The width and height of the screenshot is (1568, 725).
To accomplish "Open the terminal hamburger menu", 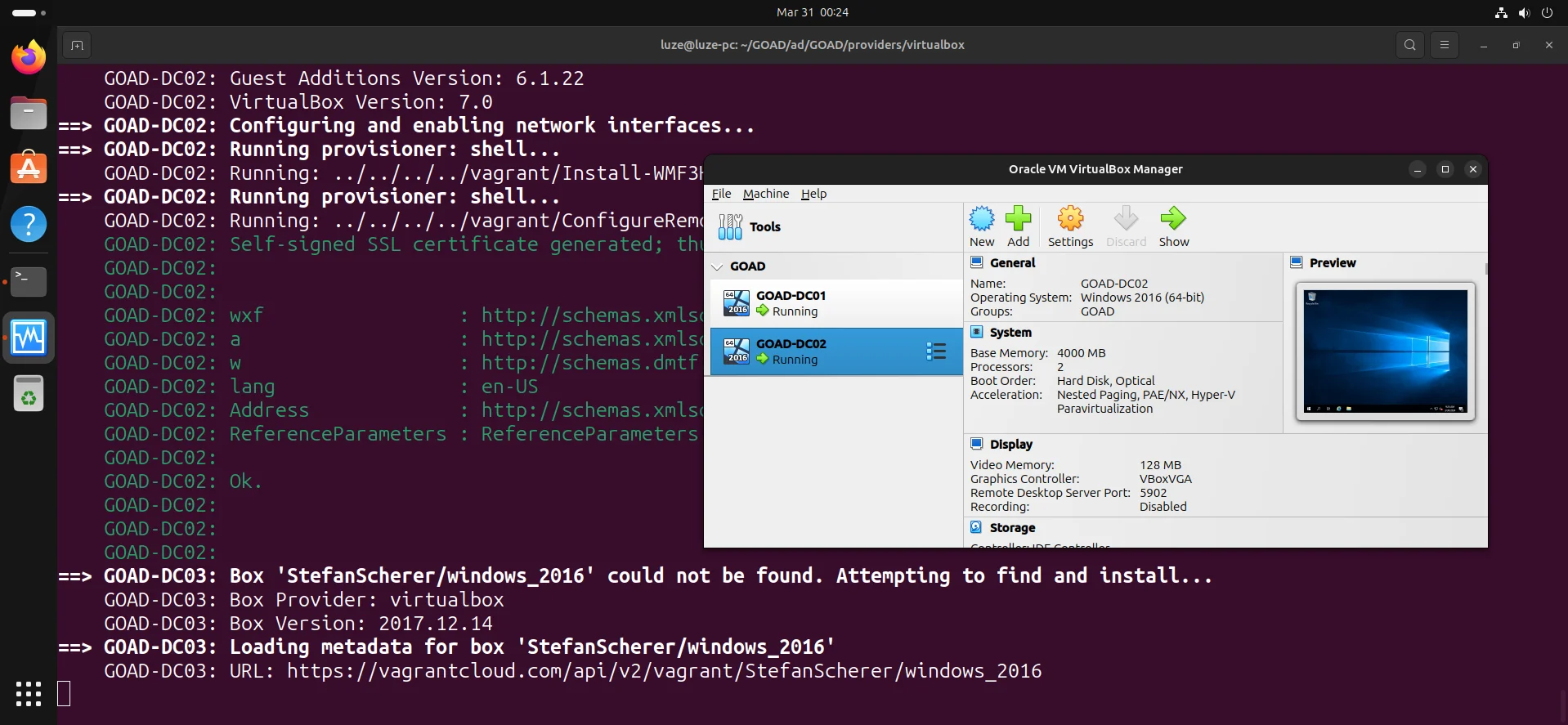I will 1444,45.
